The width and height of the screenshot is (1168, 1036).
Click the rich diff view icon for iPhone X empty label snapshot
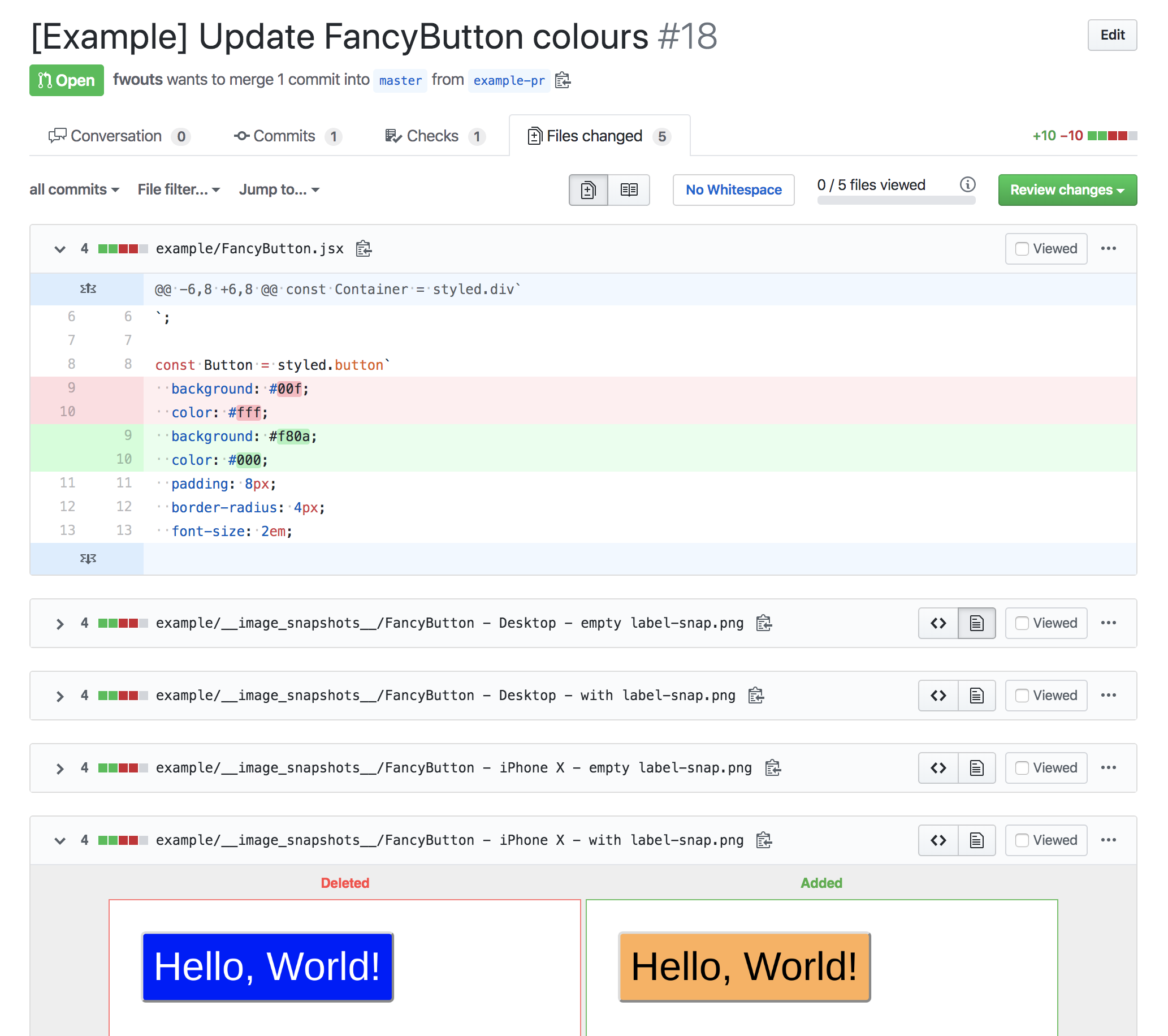point(975,767)
